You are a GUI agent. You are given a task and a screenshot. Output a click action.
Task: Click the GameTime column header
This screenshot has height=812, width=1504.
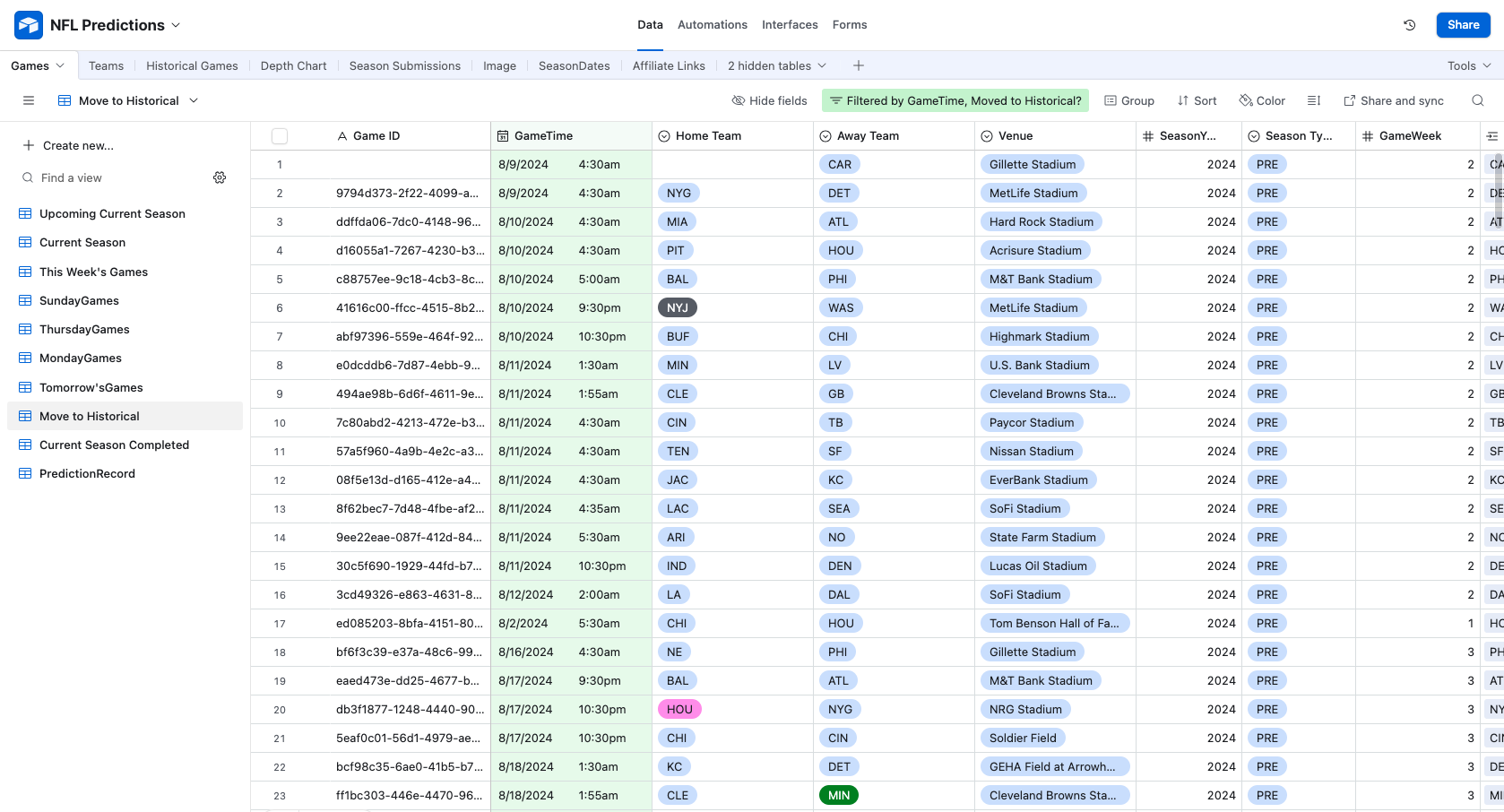tap(572, 136)
